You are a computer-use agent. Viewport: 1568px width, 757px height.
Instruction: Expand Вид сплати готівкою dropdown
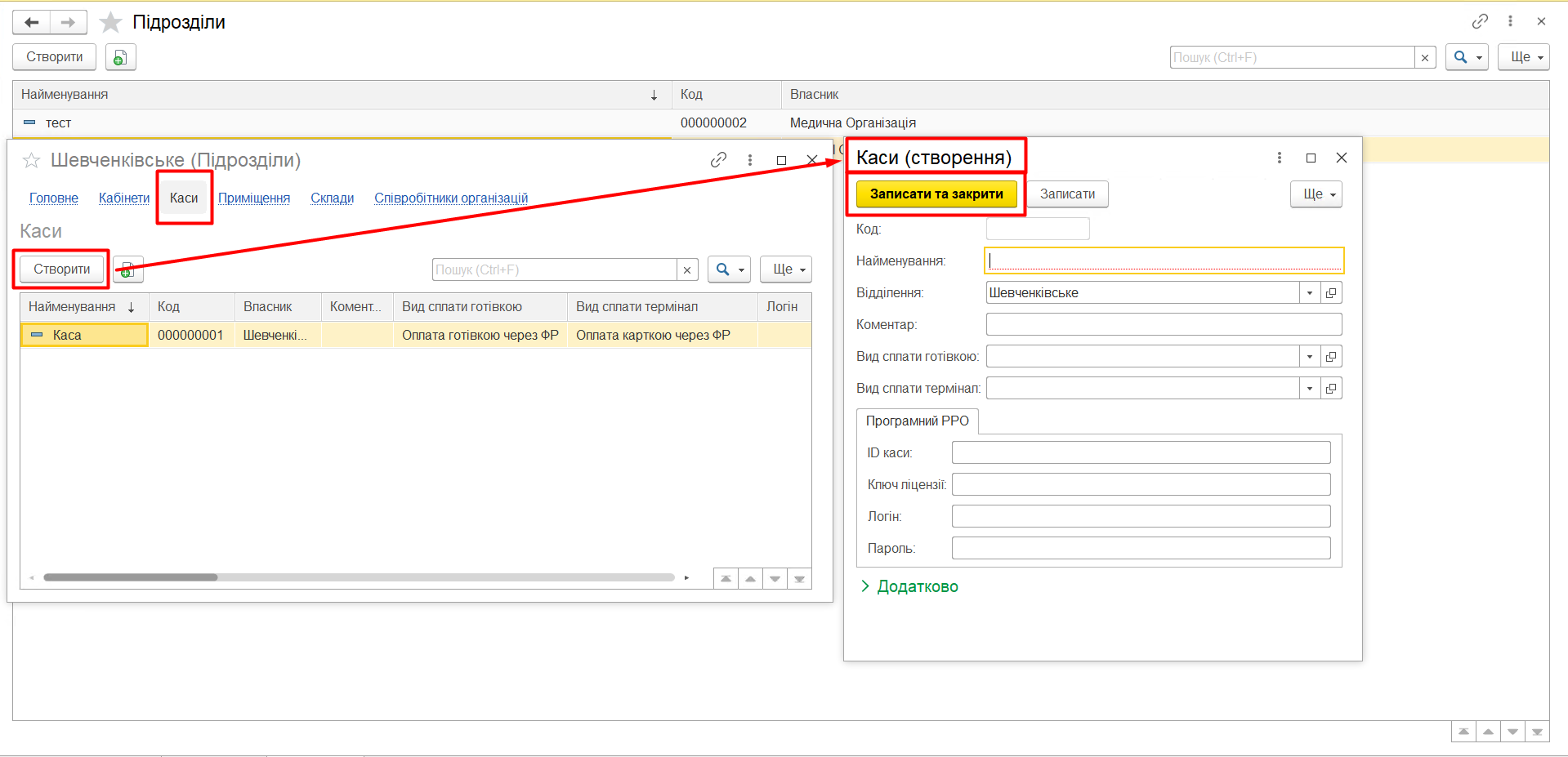1309,357
